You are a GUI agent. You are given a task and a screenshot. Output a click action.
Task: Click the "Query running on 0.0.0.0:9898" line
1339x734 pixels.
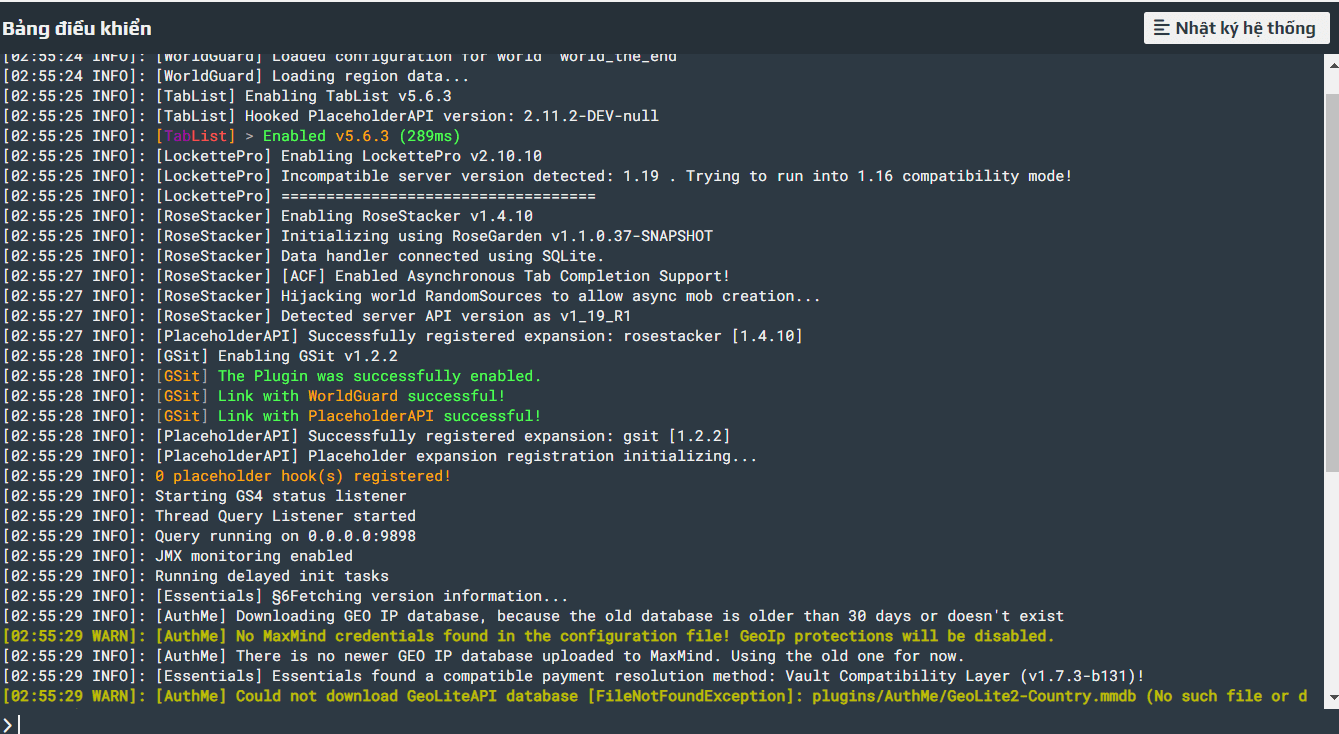tap(285, 536)
